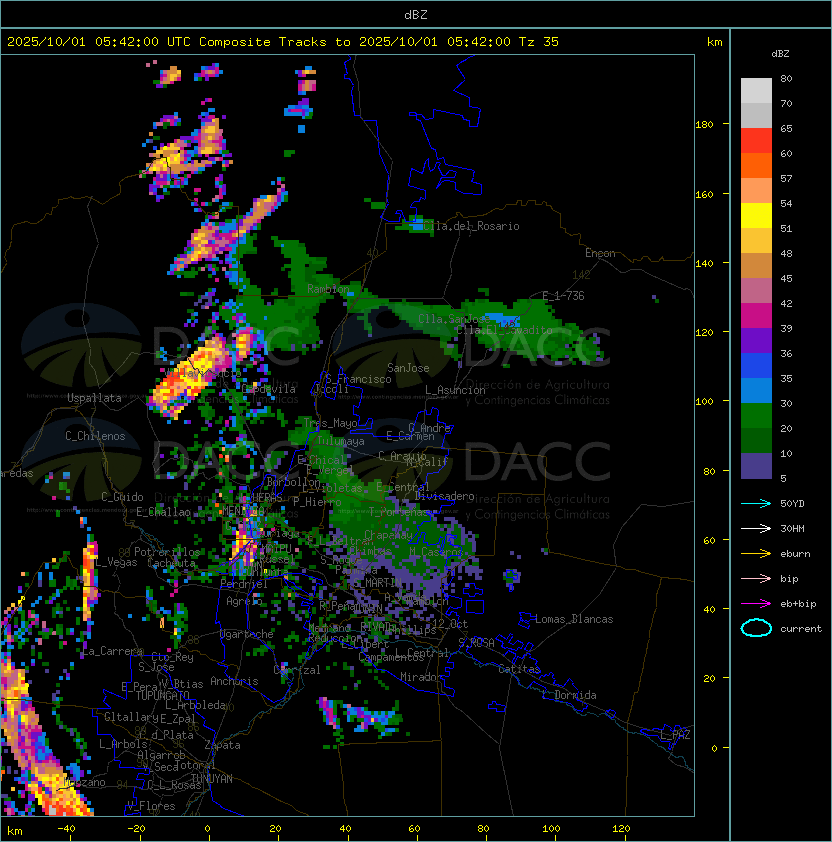Viewport: 832px width, 842px height.
Task: Click the 'dBZ' label above color scale
Action: (780, 54)
